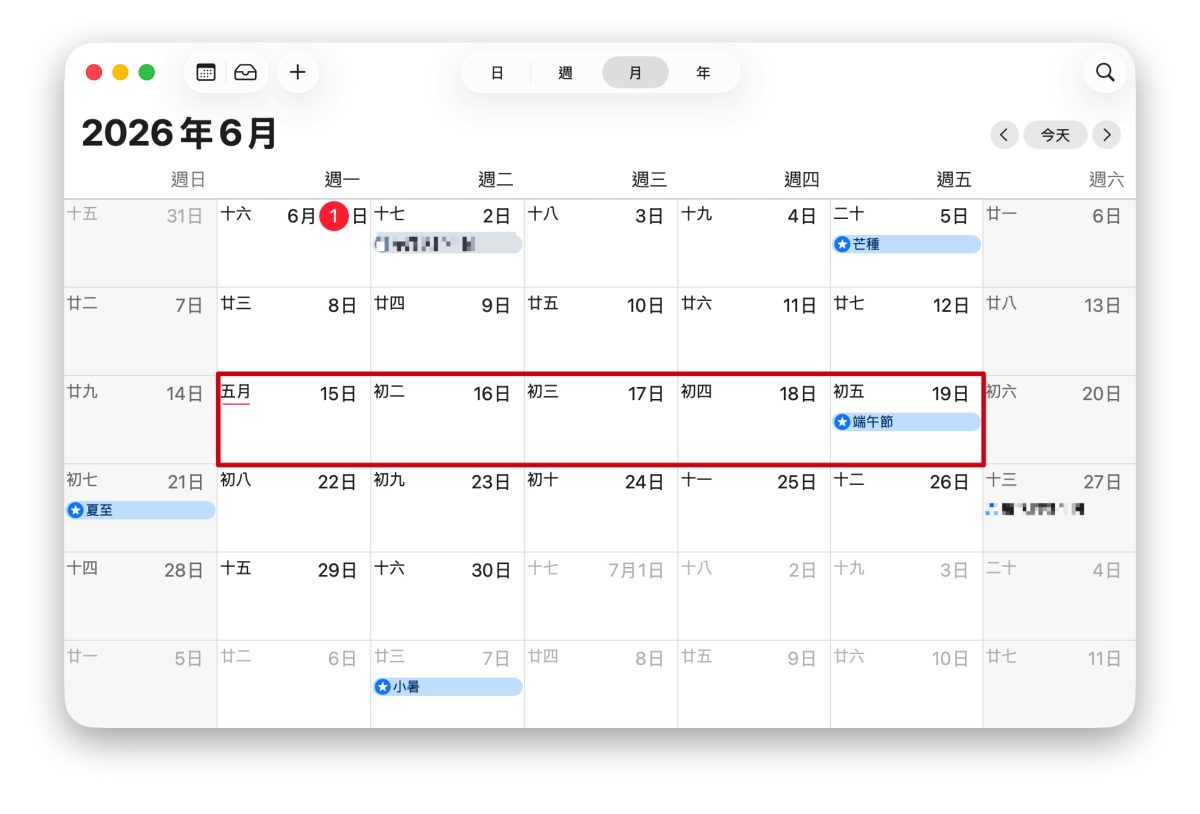The image size is (1200, 814).
Task: Select the blurred event on June 27
Action: click(1035, 510)
